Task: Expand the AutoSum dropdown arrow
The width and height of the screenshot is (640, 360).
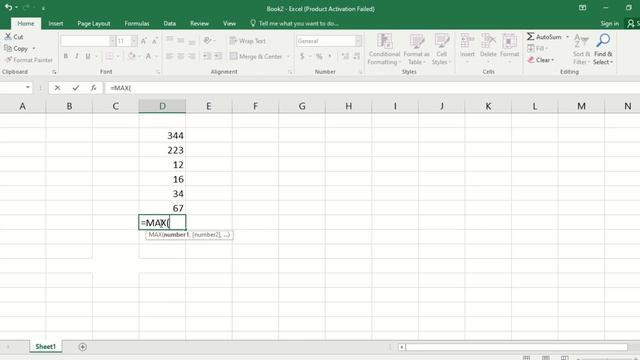Action: click(x=567, y=37)
